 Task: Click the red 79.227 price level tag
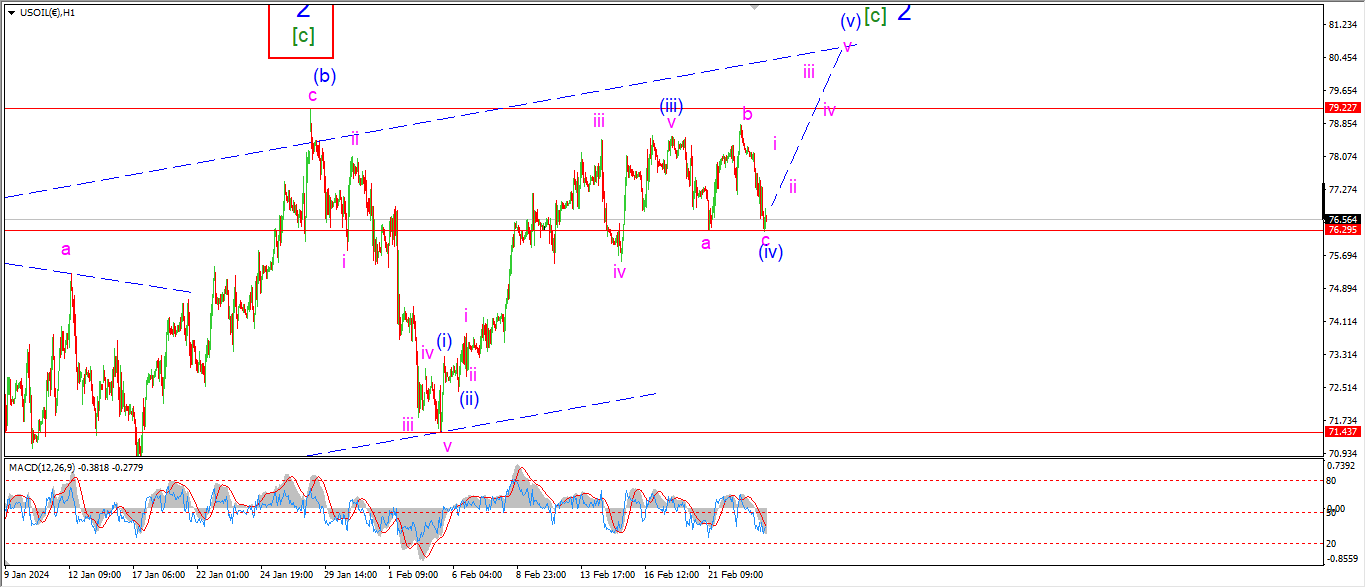coord(1340,108)
